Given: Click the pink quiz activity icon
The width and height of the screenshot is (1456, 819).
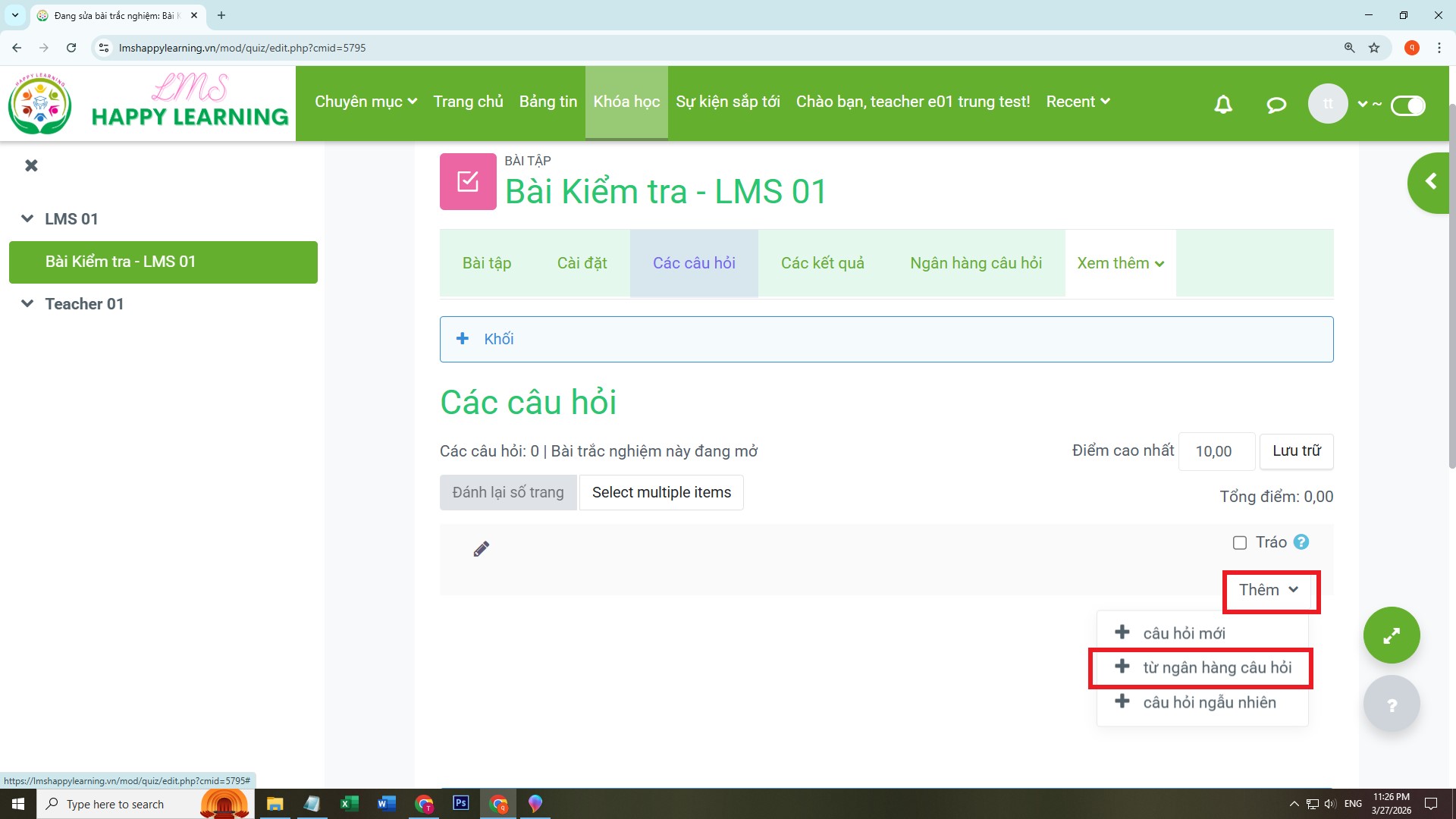Looking at the screenshot, I should click(468, 182).
